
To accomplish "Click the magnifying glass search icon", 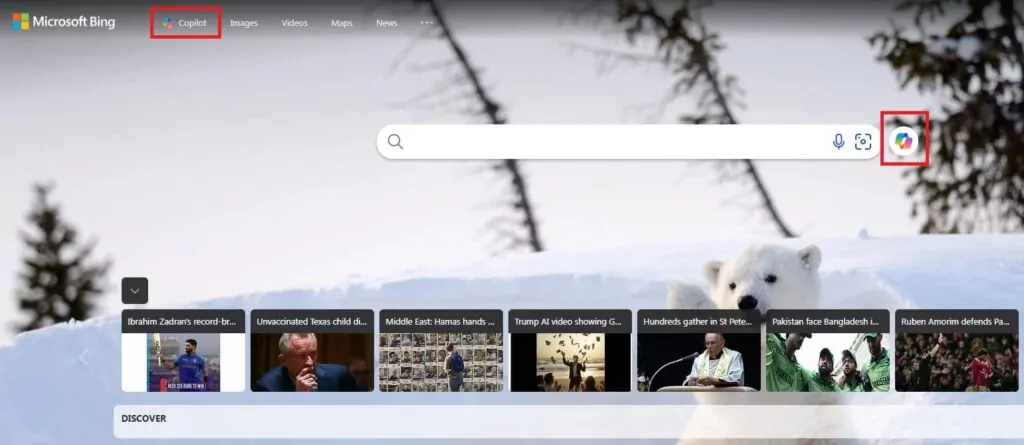I will [x=395, y=142].
